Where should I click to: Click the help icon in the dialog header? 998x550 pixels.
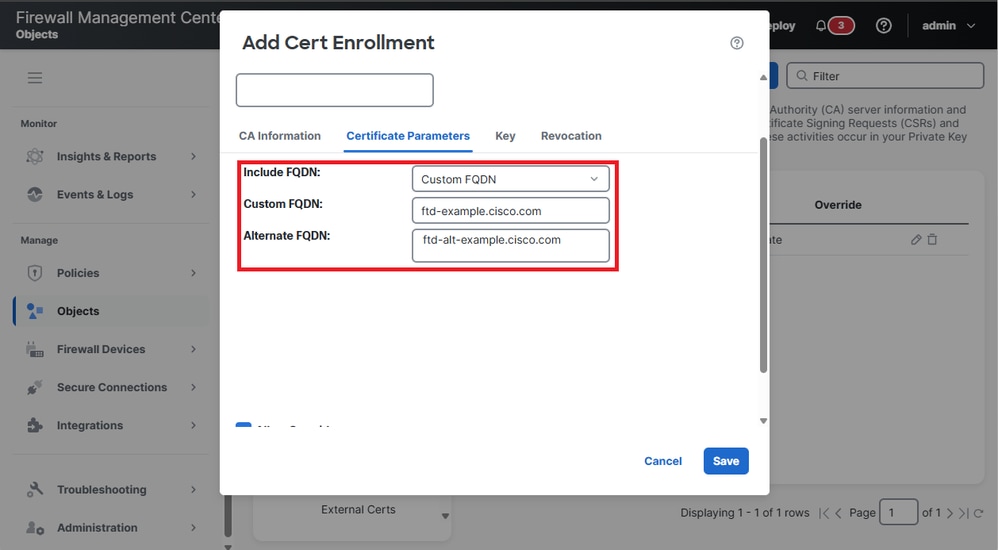point(737,43)
